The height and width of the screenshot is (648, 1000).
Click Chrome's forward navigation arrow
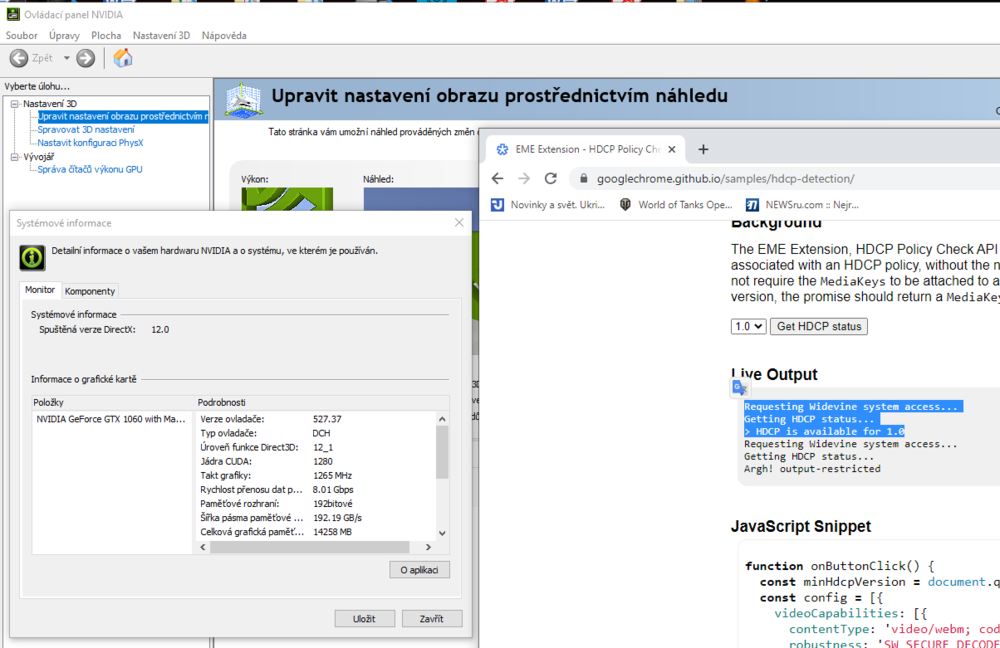click(x=524, y=178)
